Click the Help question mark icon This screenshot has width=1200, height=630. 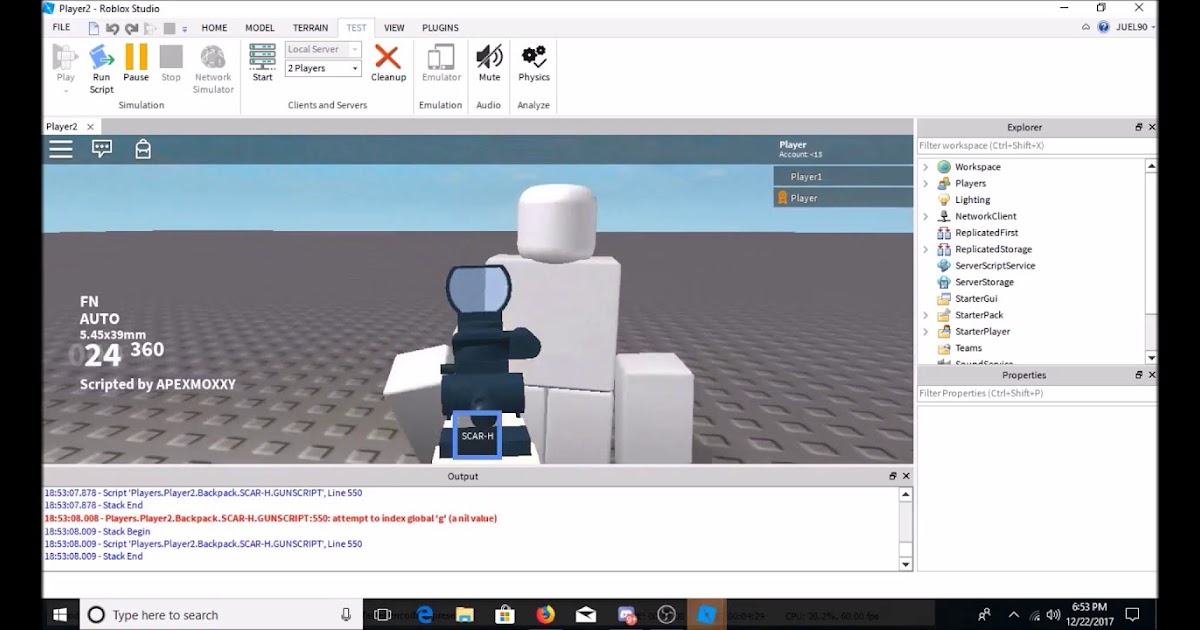click(1104, 28)
